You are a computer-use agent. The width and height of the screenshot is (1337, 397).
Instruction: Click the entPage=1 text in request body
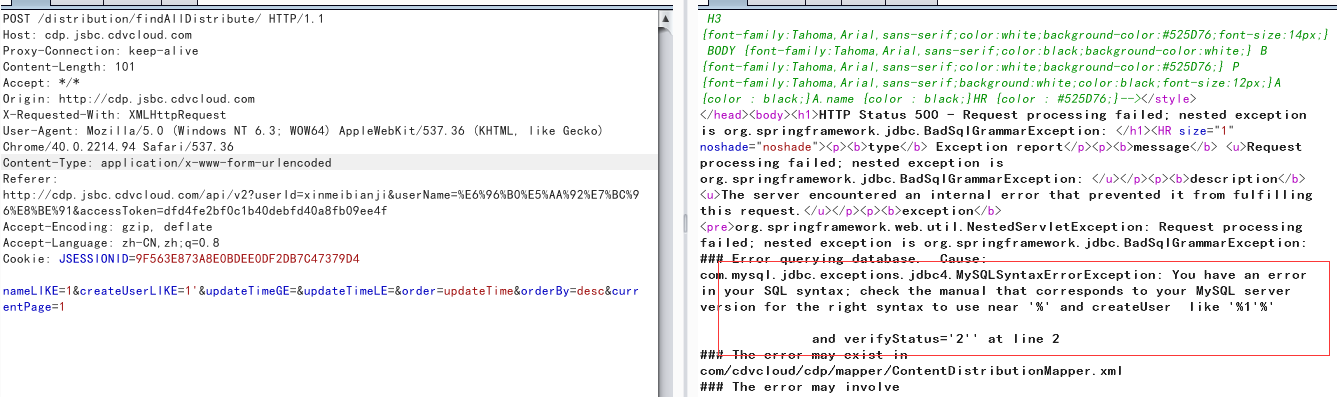point(34,307)
